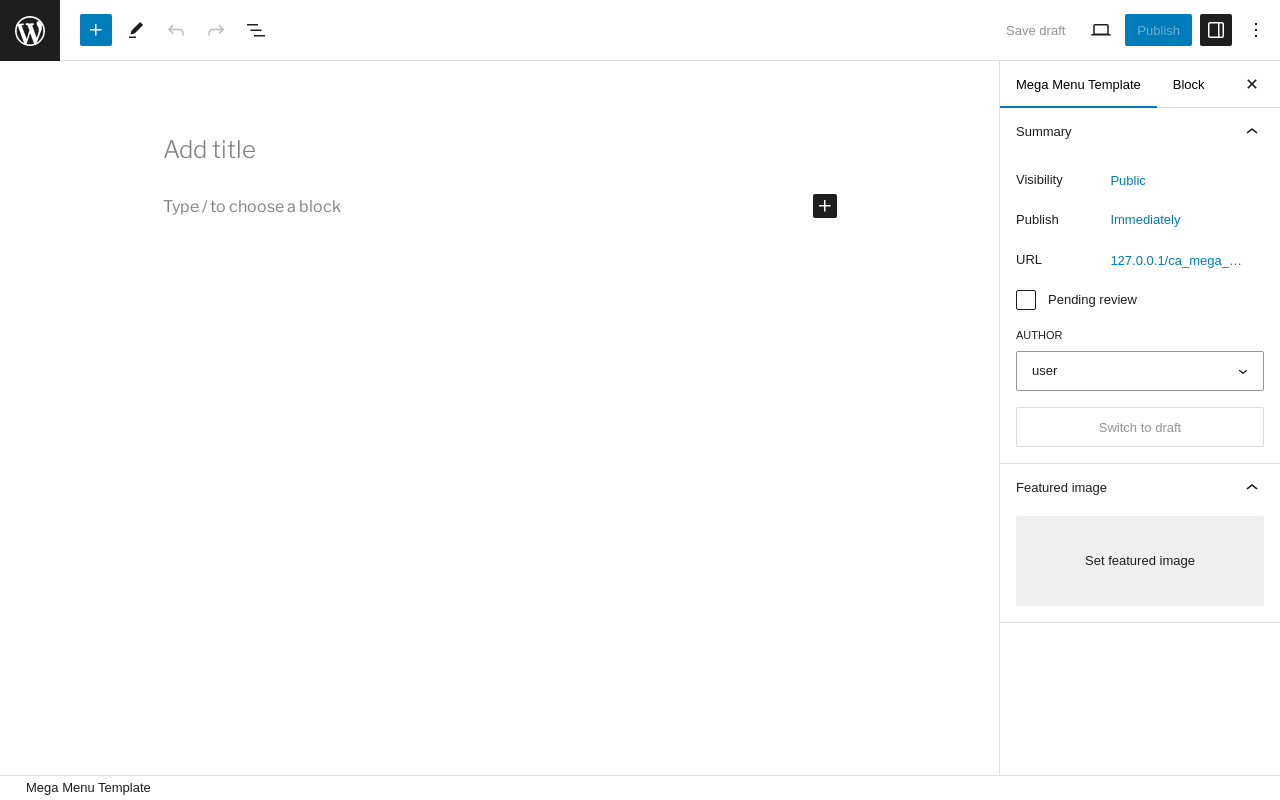Click the Pending review label text
The width and height of the screenshot is (1280, 800).
click(1092, 300)
